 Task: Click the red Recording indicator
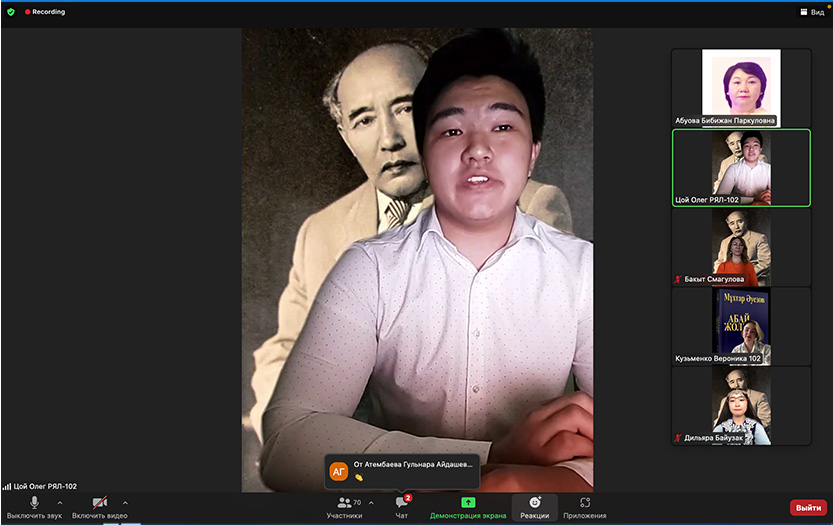(x=45, y=12)
